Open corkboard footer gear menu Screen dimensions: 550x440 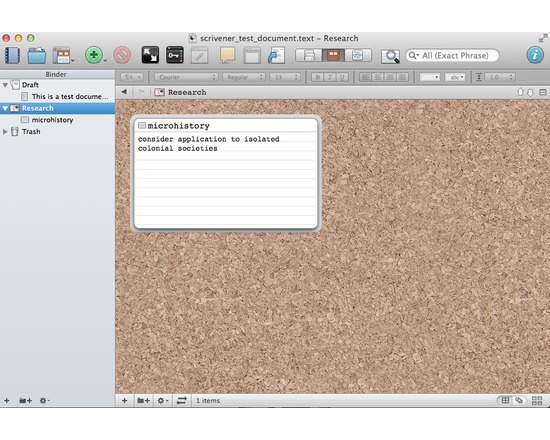(x=162, y=400)
